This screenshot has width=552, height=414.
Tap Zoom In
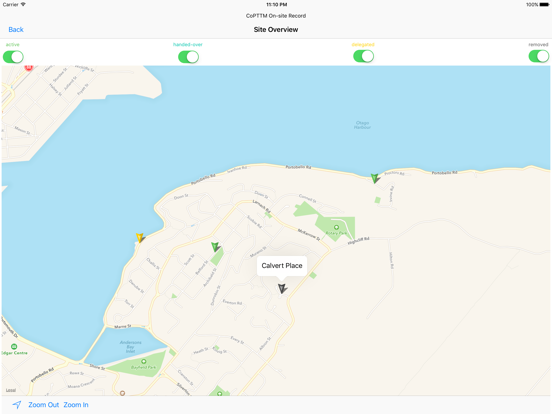click(76, 405)
